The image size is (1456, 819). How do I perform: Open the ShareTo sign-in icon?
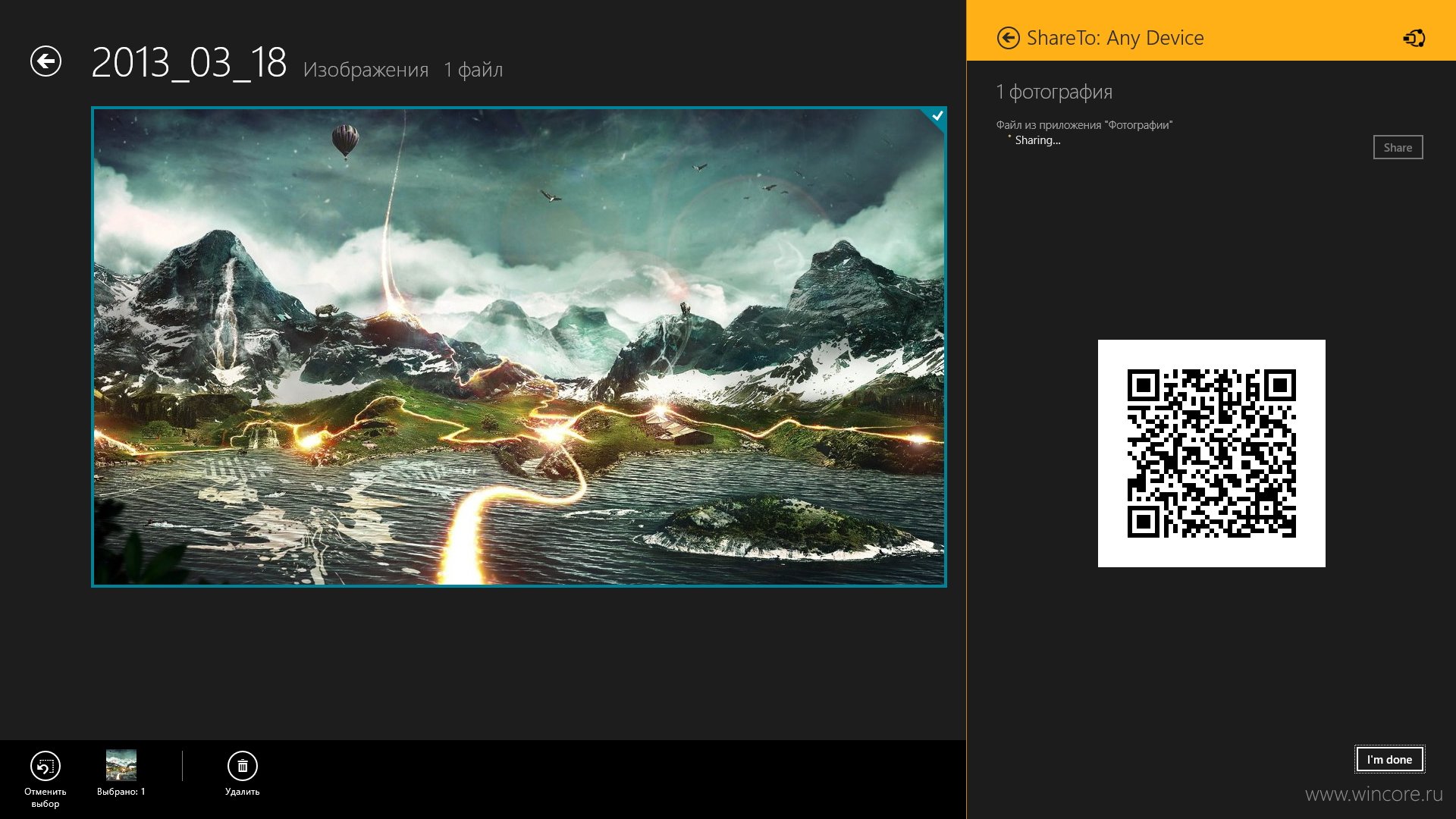click(1414, 38)
